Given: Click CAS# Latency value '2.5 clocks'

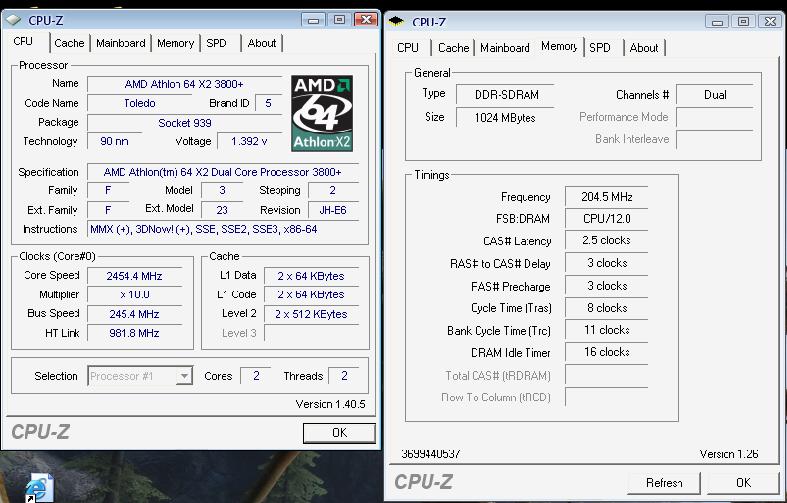Looking at the screenshot, I should [x=606, y=240].
